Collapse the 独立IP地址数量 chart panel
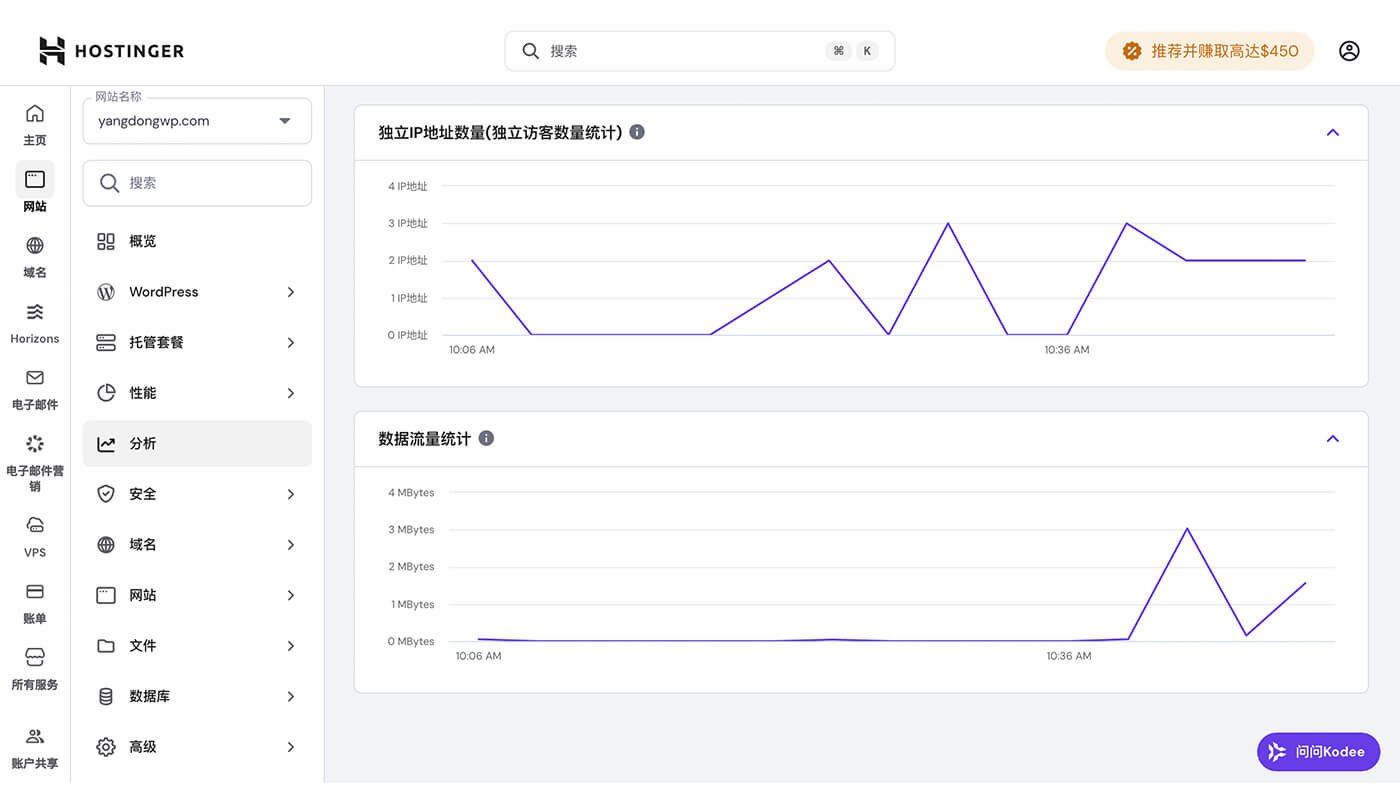The image size is (1400, 800). point(1332,131)
